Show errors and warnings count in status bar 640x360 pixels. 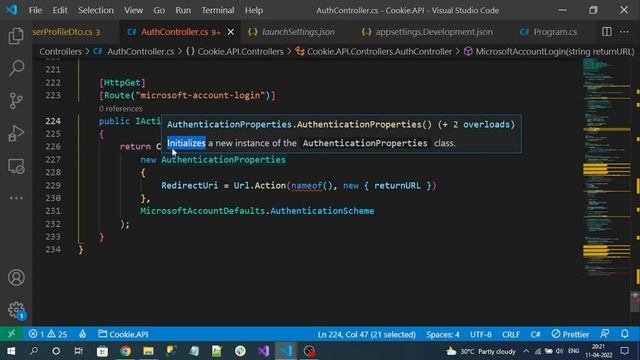pos(47,334)
